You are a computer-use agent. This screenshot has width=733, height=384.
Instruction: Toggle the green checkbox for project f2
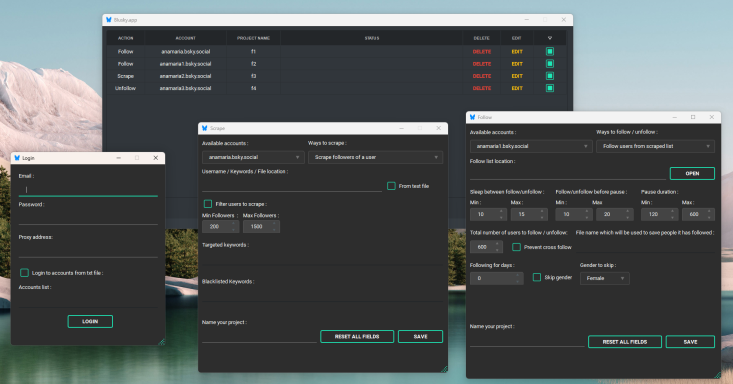click(x=550, y=64)
